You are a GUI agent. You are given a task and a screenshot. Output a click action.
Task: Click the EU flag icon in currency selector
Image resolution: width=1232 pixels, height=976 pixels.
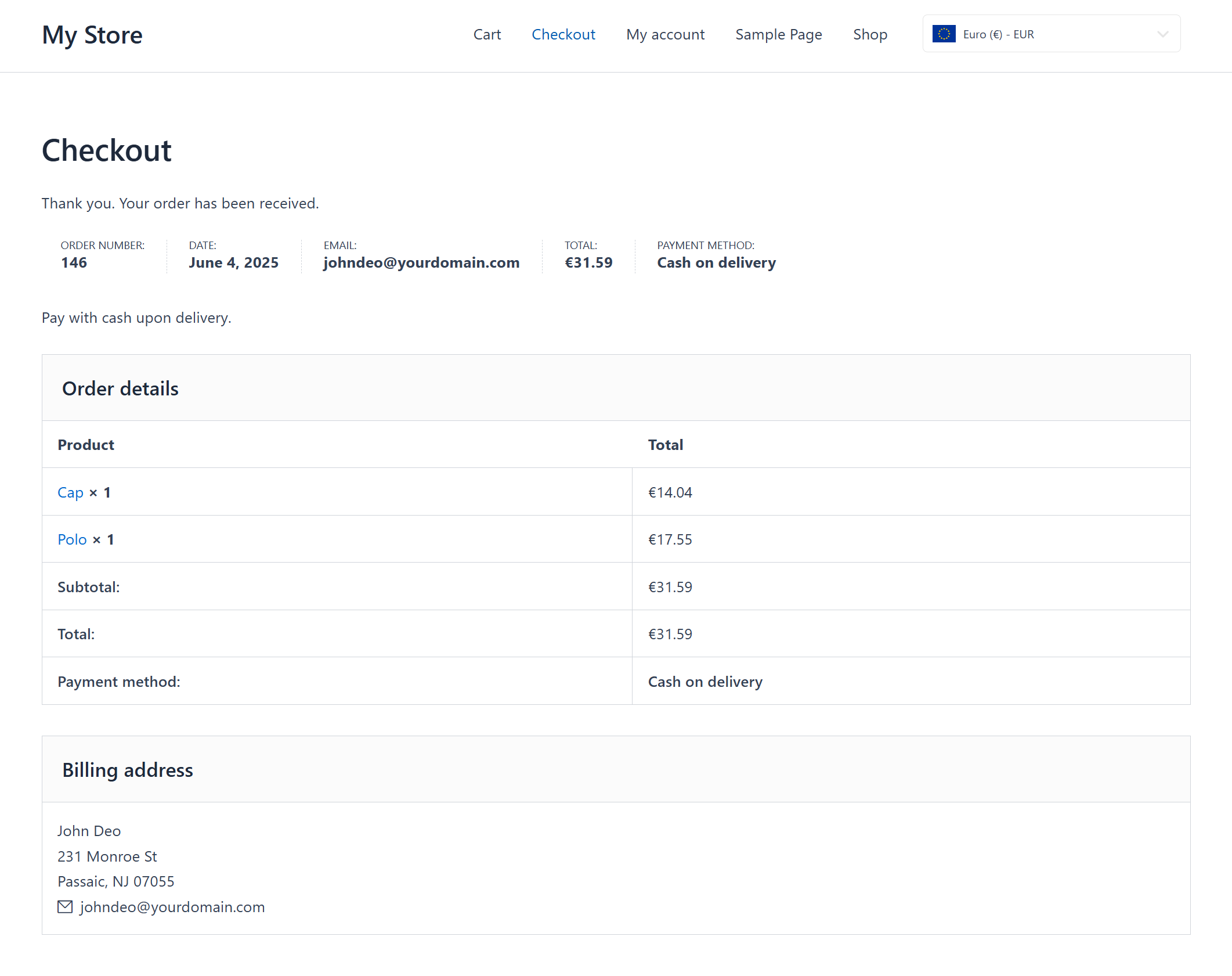[x=944, y=34]
